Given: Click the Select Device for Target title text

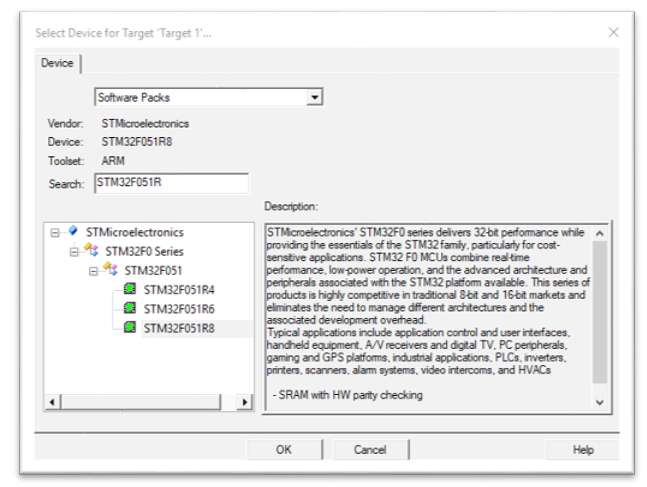Looking at the screenshot, I should click(123, 33).
